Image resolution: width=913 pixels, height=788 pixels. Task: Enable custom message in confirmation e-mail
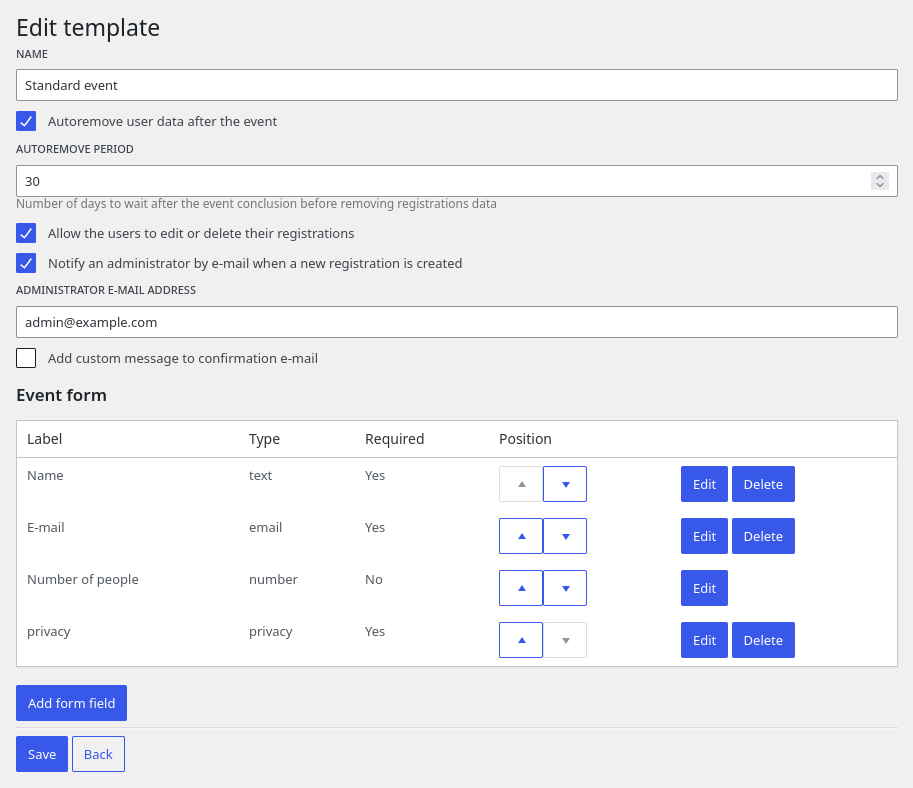[x=26, y=358]
